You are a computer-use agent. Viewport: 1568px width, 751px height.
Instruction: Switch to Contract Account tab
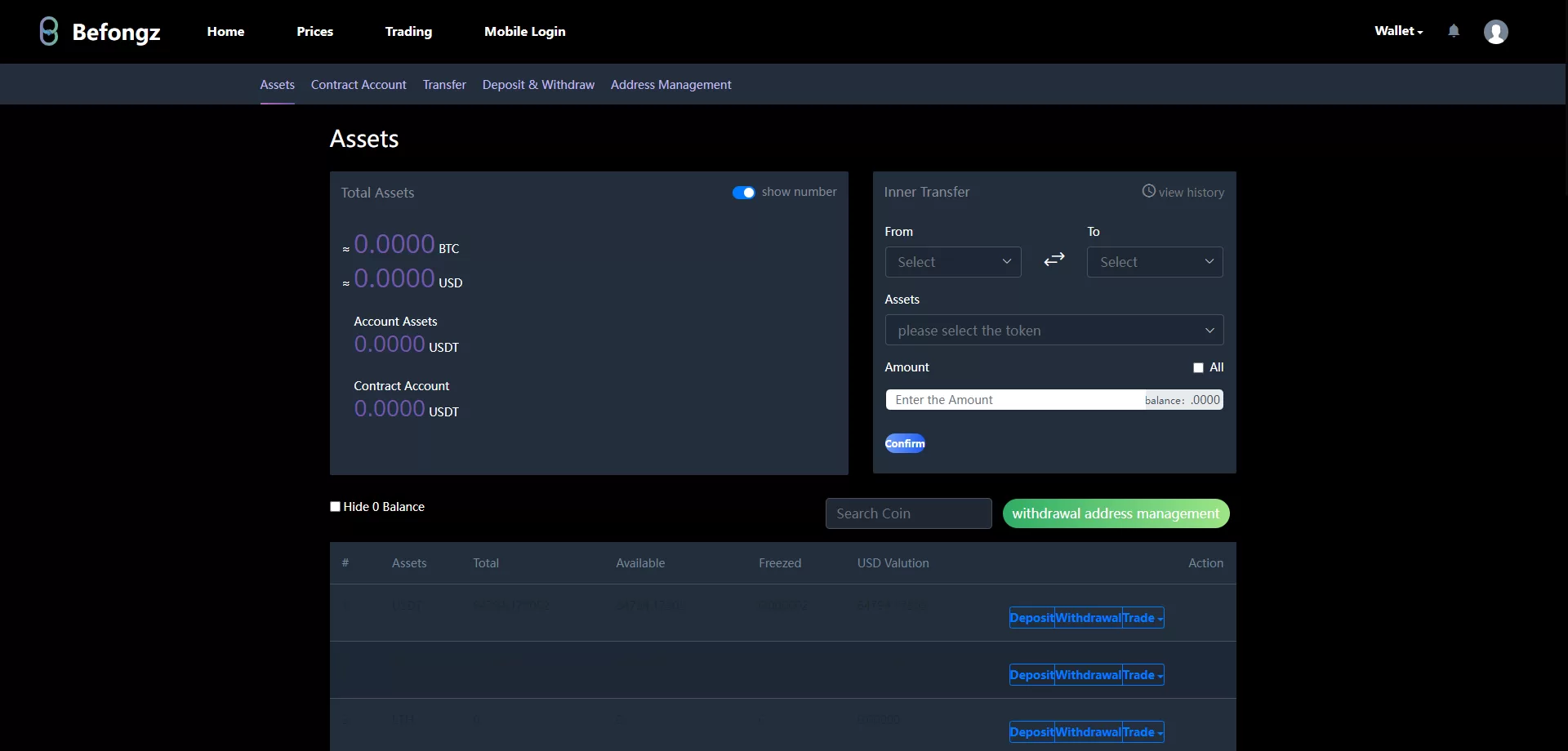tap(359, 85)
